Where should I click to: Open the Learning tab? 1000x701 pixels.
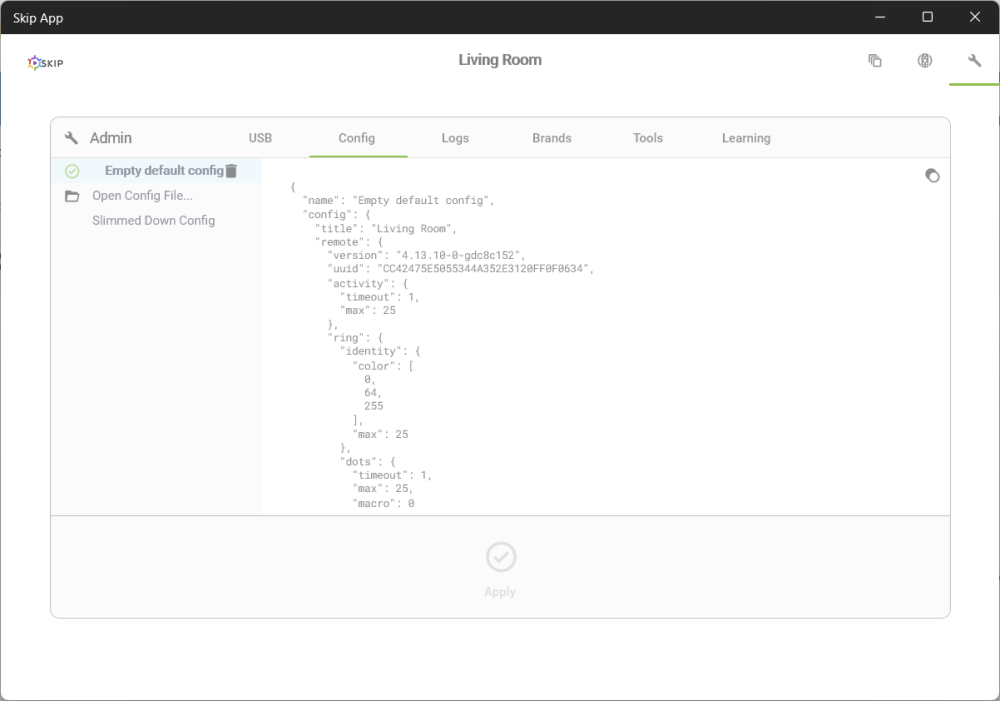pos(746,138)
